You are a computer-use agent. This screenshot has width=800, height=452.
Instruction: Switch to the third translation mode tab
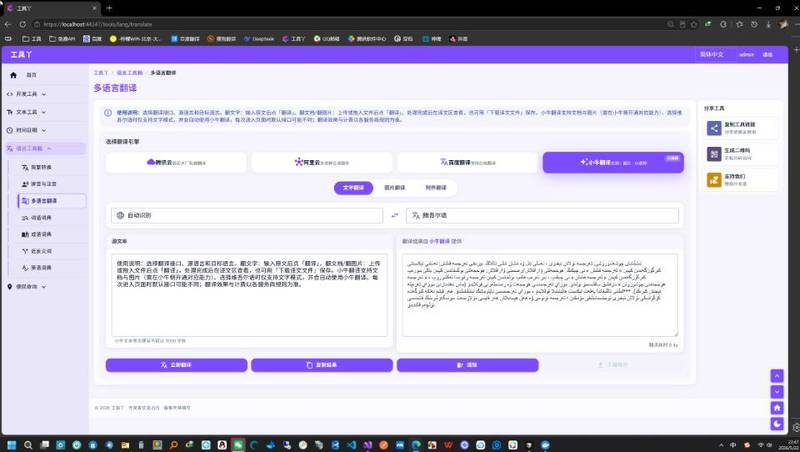pyautogui.click(x=436, y=188)
